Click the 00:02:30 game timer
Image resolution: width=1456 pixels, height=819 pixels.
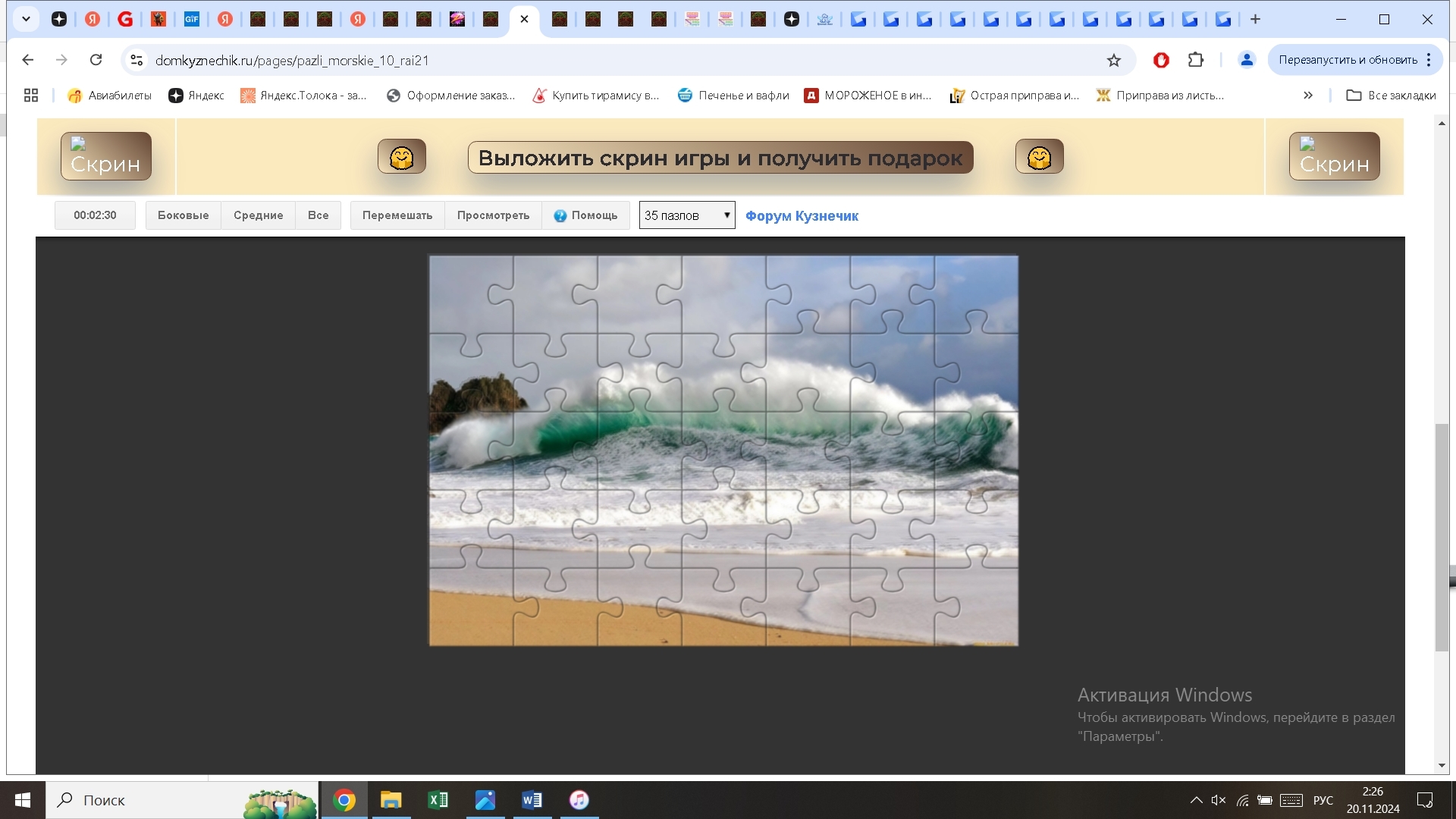coord(95,215)
